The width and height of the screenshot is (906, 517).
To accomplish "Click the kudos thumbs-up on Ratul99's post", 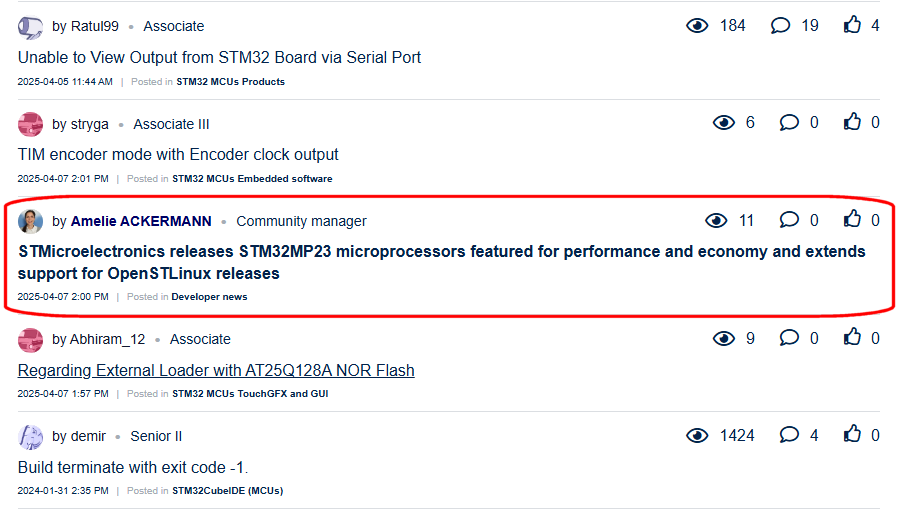I will (852, 25).
